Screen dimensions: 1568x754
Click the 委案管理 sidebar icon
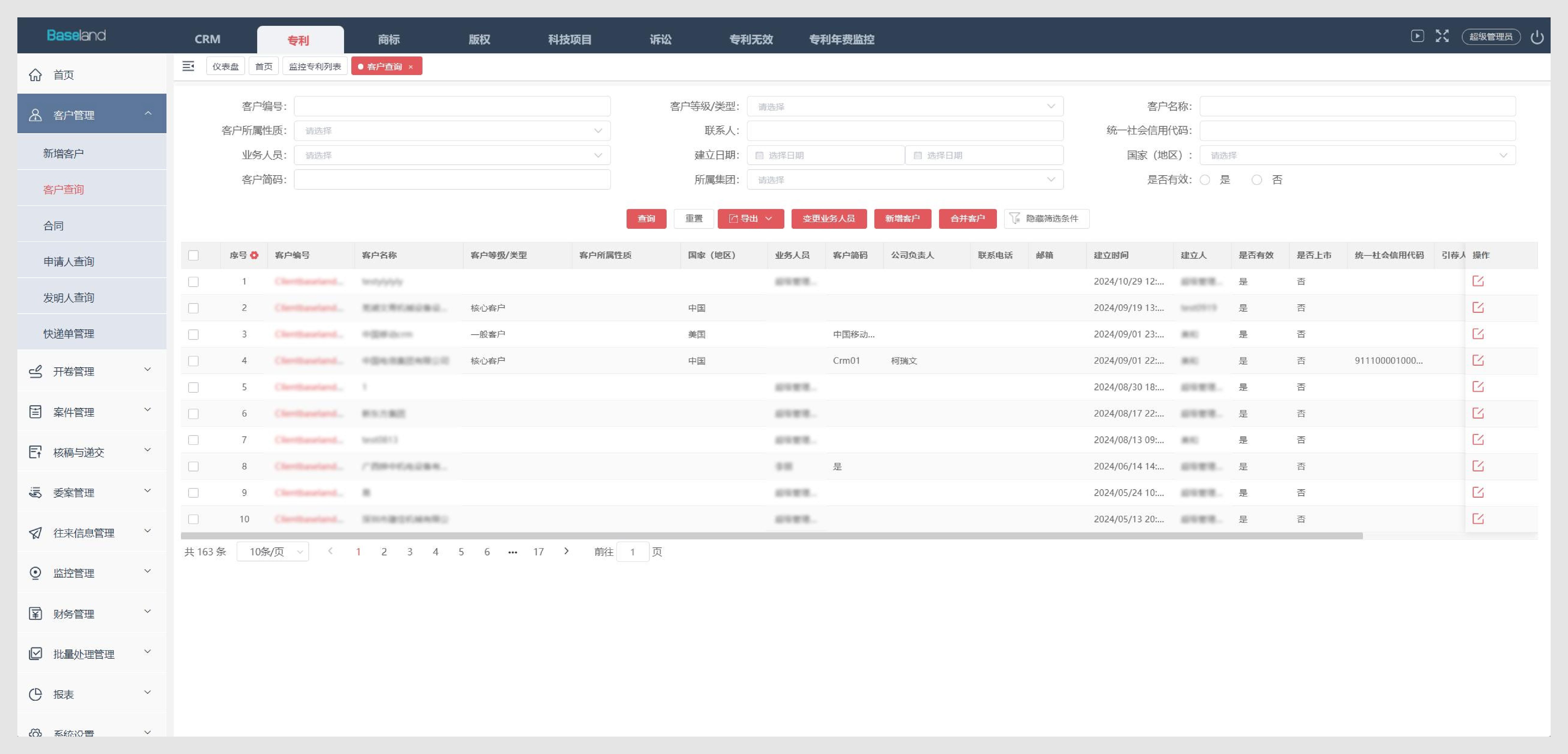click(35, 492)
